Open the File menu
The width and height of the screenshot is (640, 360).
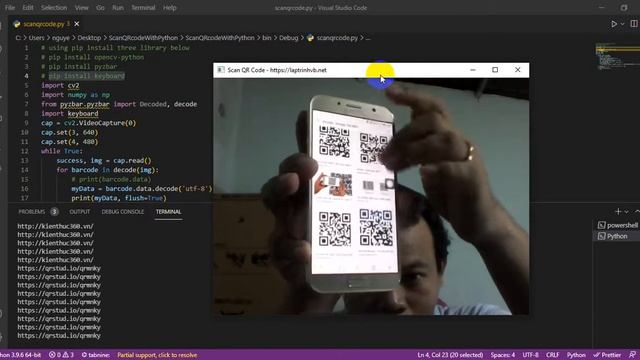pos(10,7)
